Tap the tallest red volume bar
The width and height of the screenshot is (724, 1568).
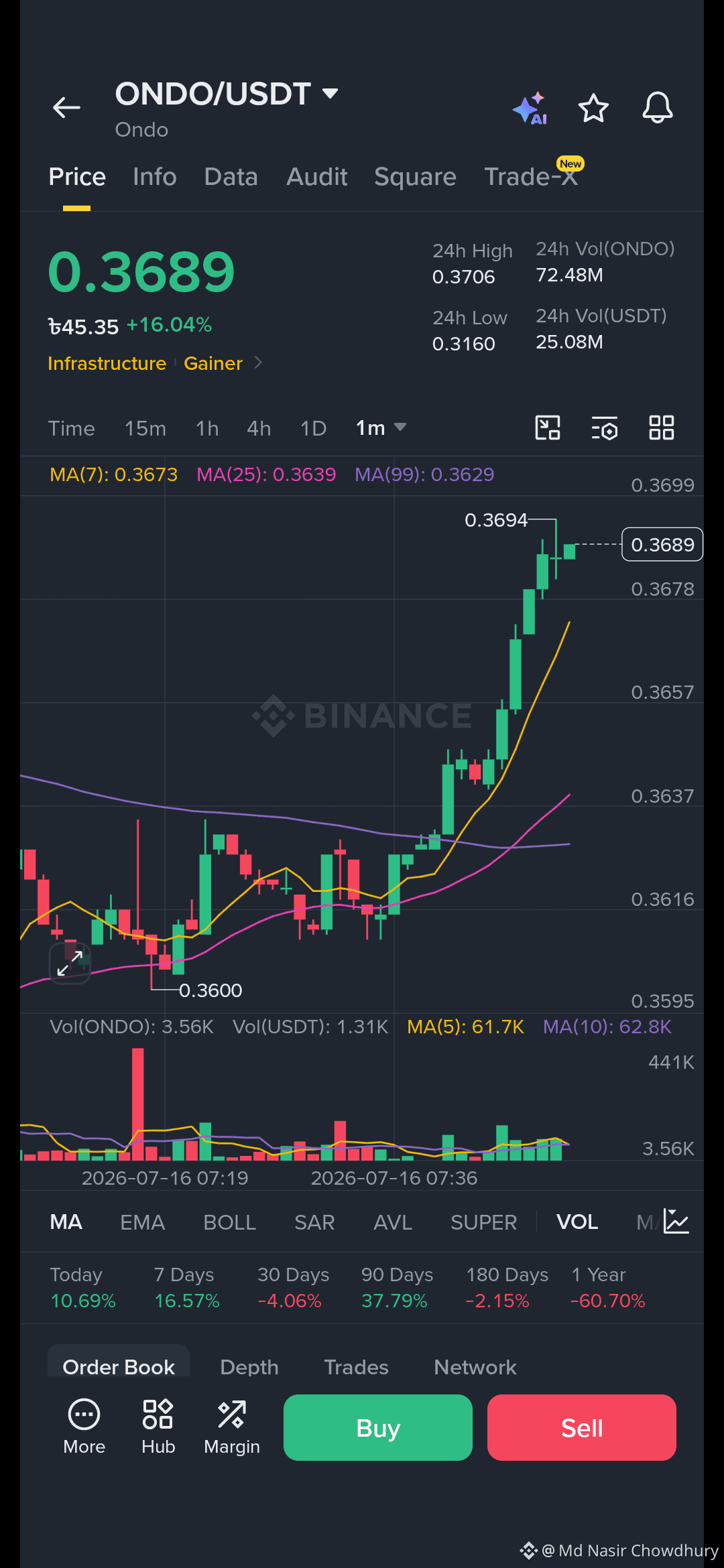(x=138, y=1104)
